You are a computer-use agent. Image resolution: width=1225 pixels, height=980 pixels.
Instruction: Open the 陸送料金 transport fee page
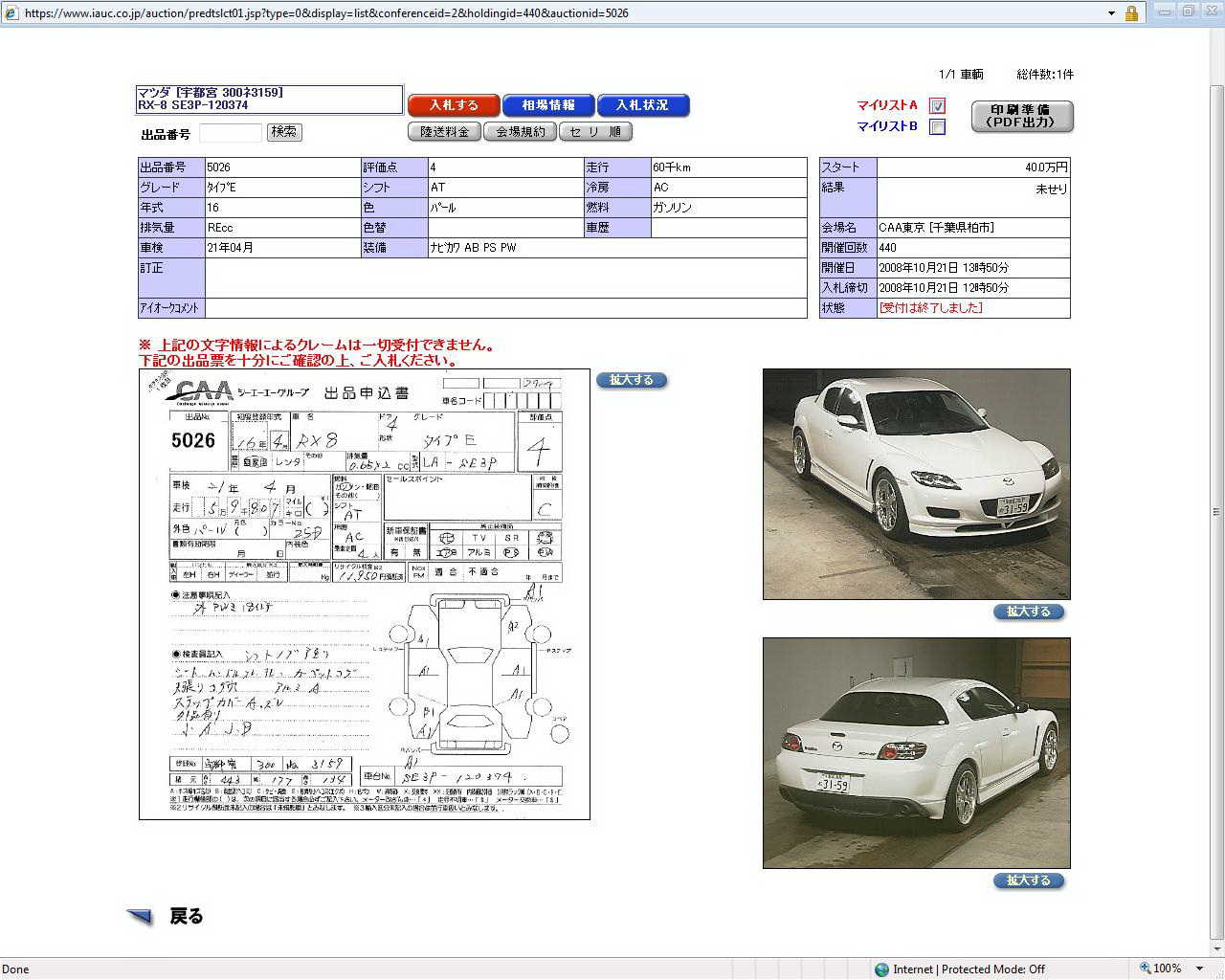point(444,132)
